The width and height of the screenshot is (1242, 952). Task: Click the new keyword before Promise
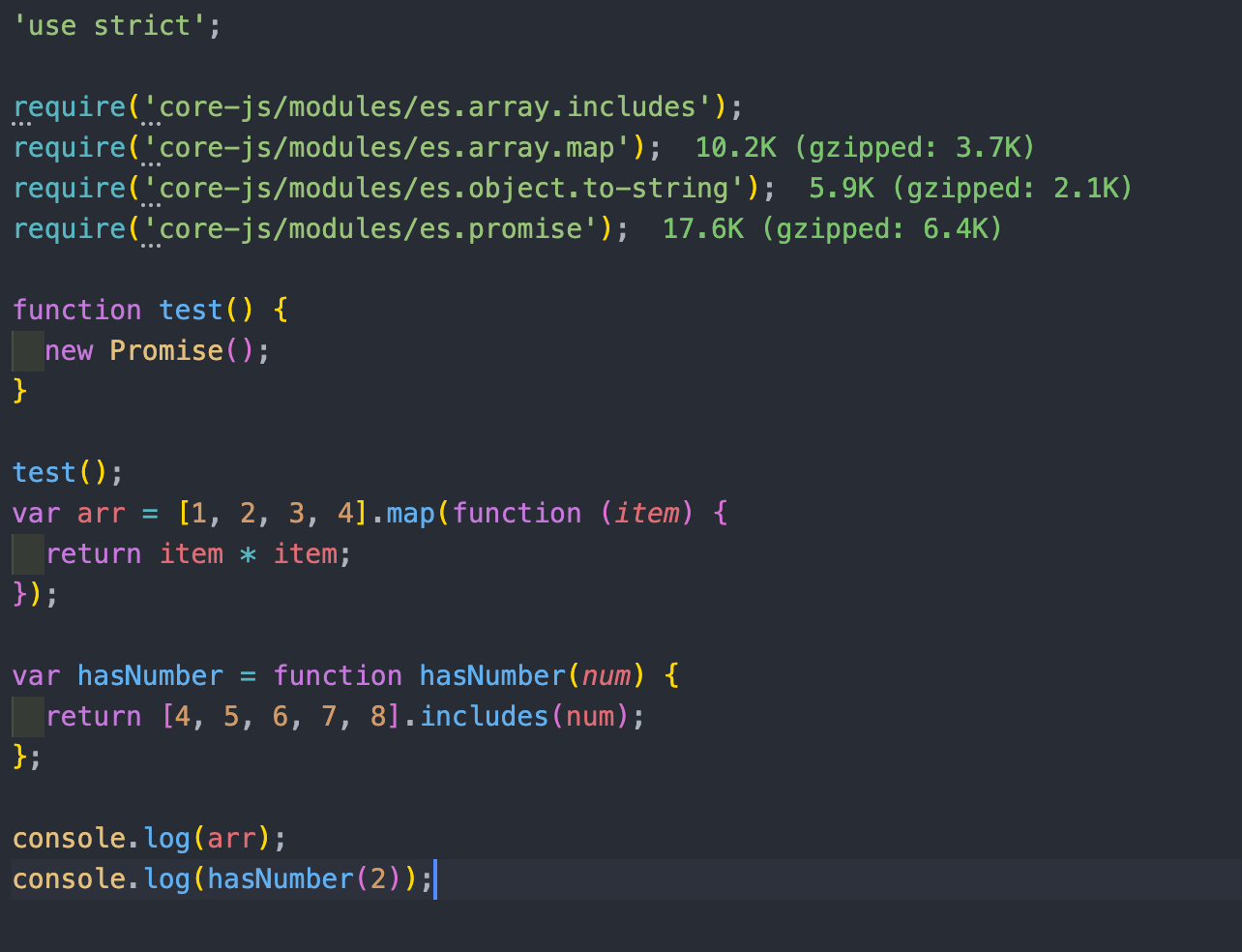click(70, 350)
